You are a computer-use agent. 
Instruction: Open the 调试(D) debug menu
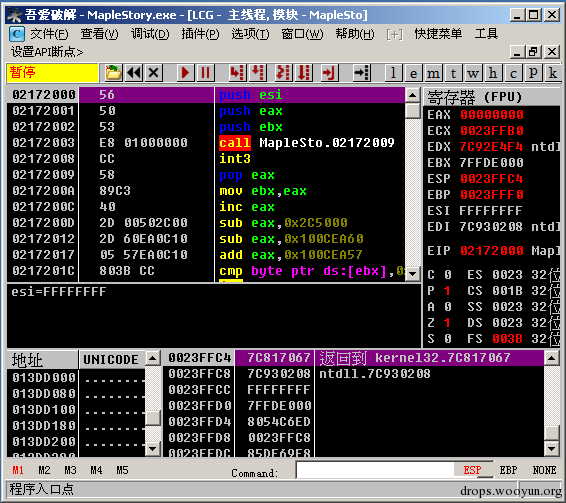(149, 34)
